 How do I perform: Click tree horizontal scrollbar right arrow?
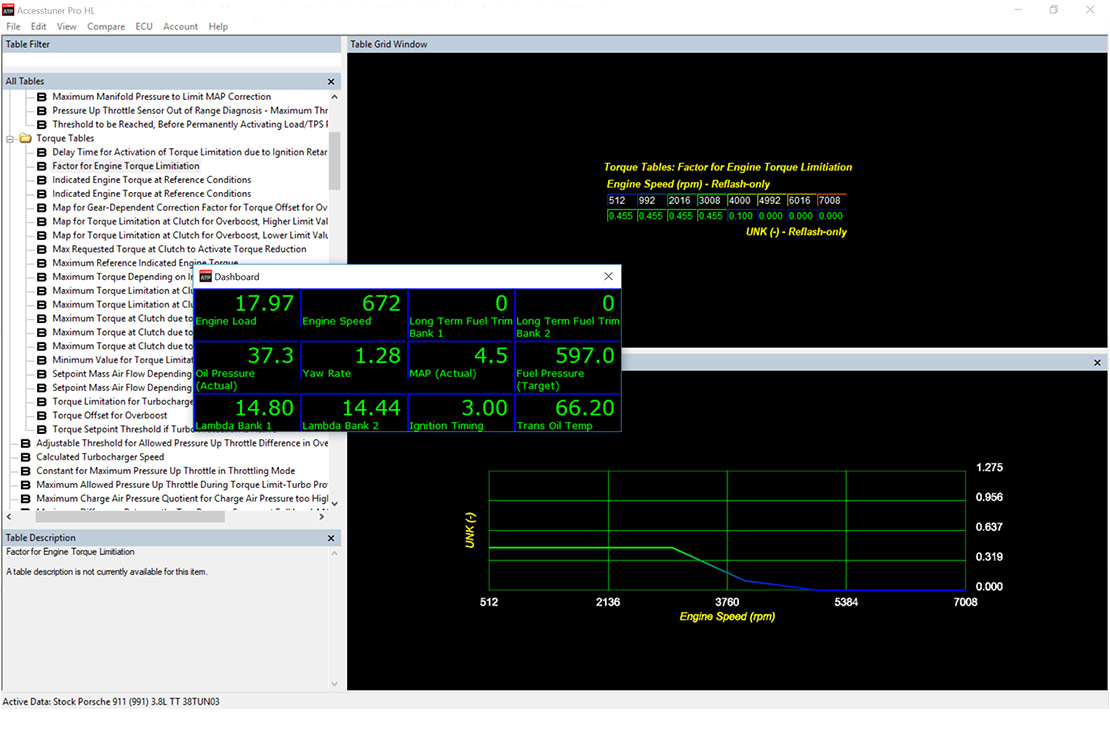[x=322, y=517]
